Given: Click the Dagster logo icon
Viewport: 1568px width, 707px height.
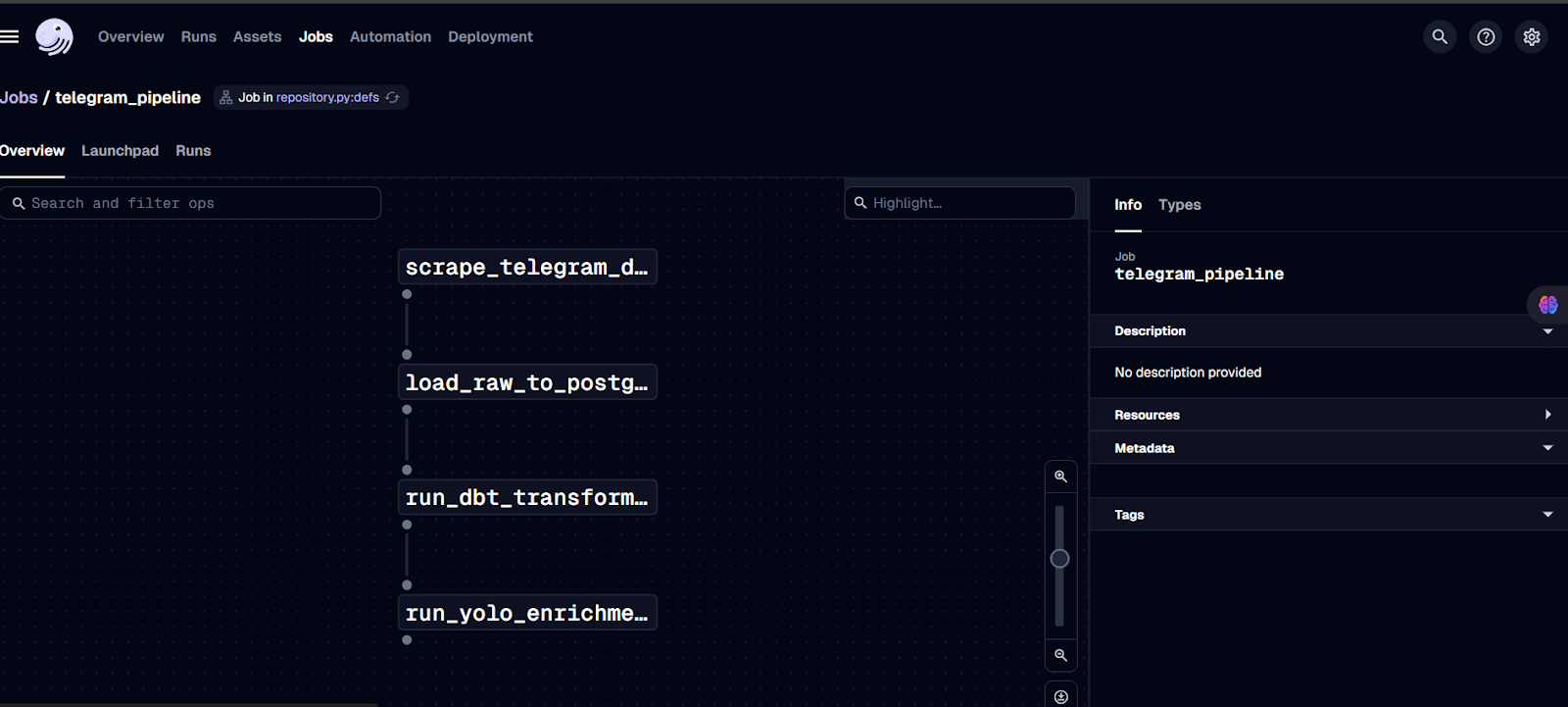Looking at the screenshot, I should pos(54,36).
